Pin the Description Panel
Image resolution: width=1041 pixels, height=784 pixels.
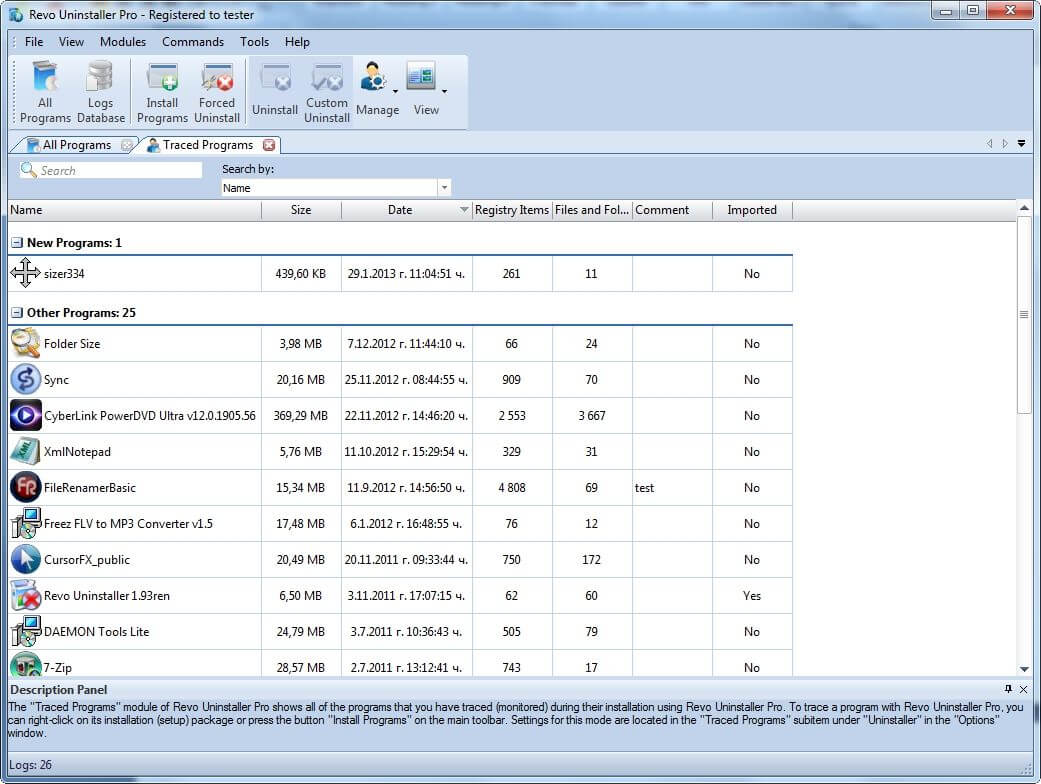tap(1008, 689)
